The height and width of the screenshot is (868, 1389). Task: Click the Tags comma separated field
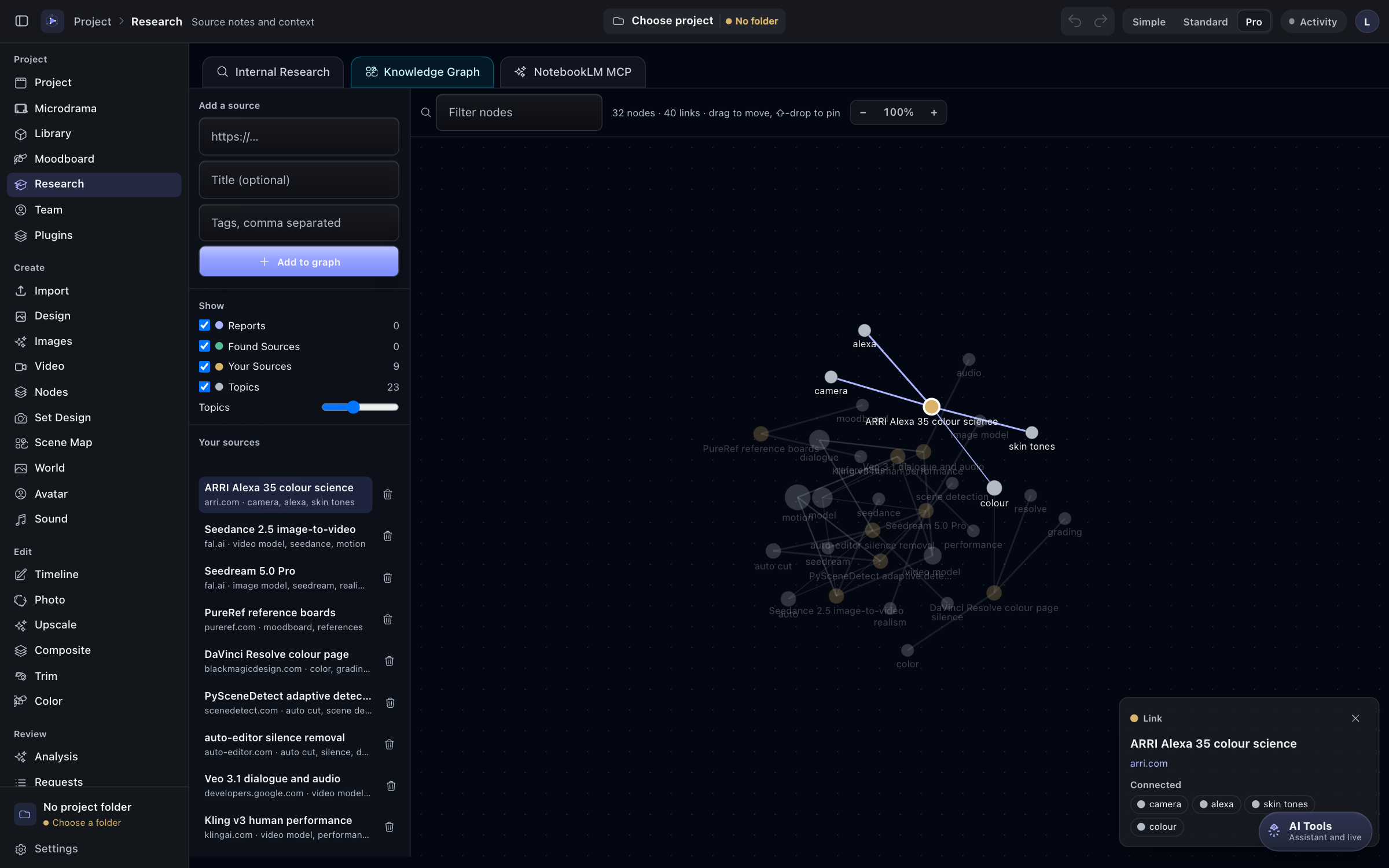click(299, 223)
